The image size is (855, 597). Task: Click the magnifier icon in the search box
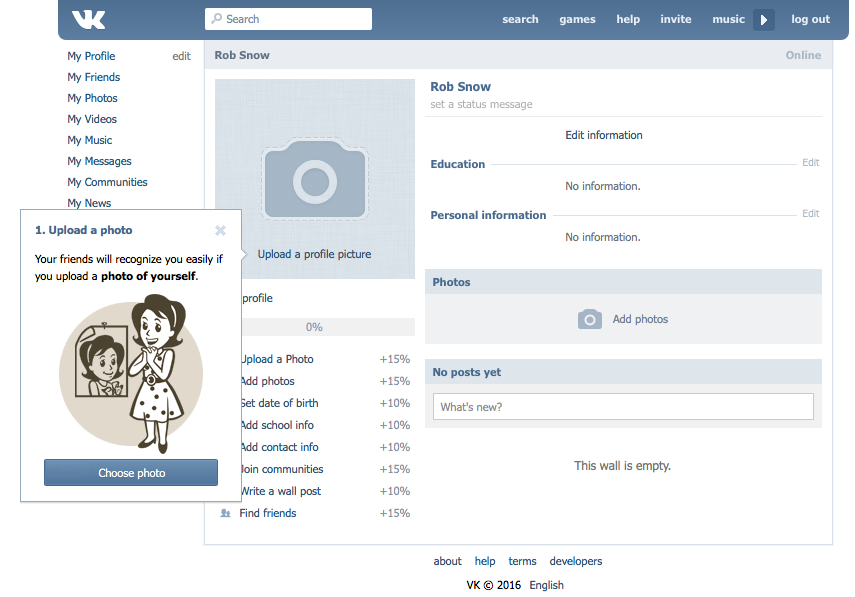pos(217,19)
